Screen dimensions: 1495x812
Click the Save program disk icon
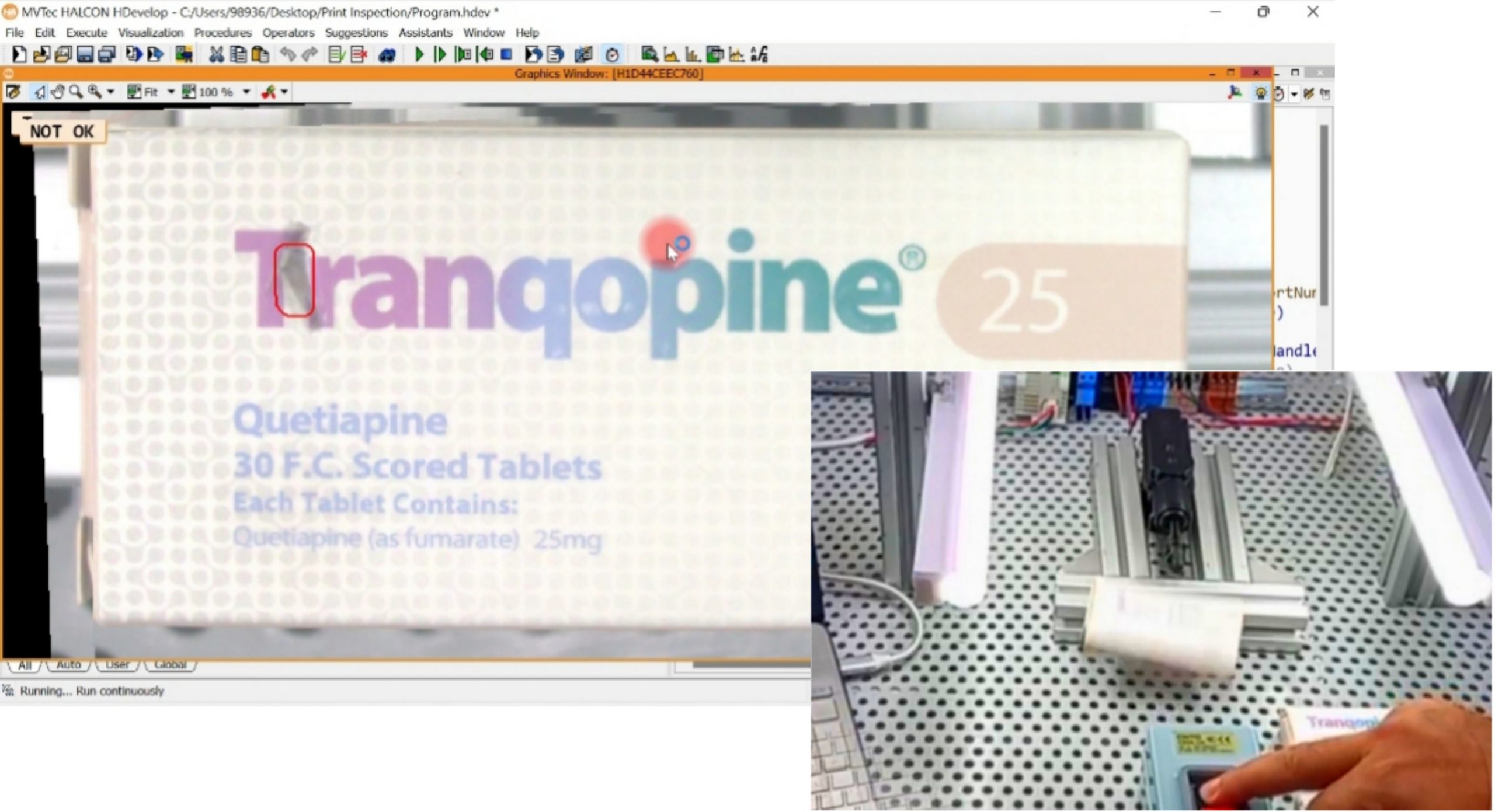[x=85, y=55]
